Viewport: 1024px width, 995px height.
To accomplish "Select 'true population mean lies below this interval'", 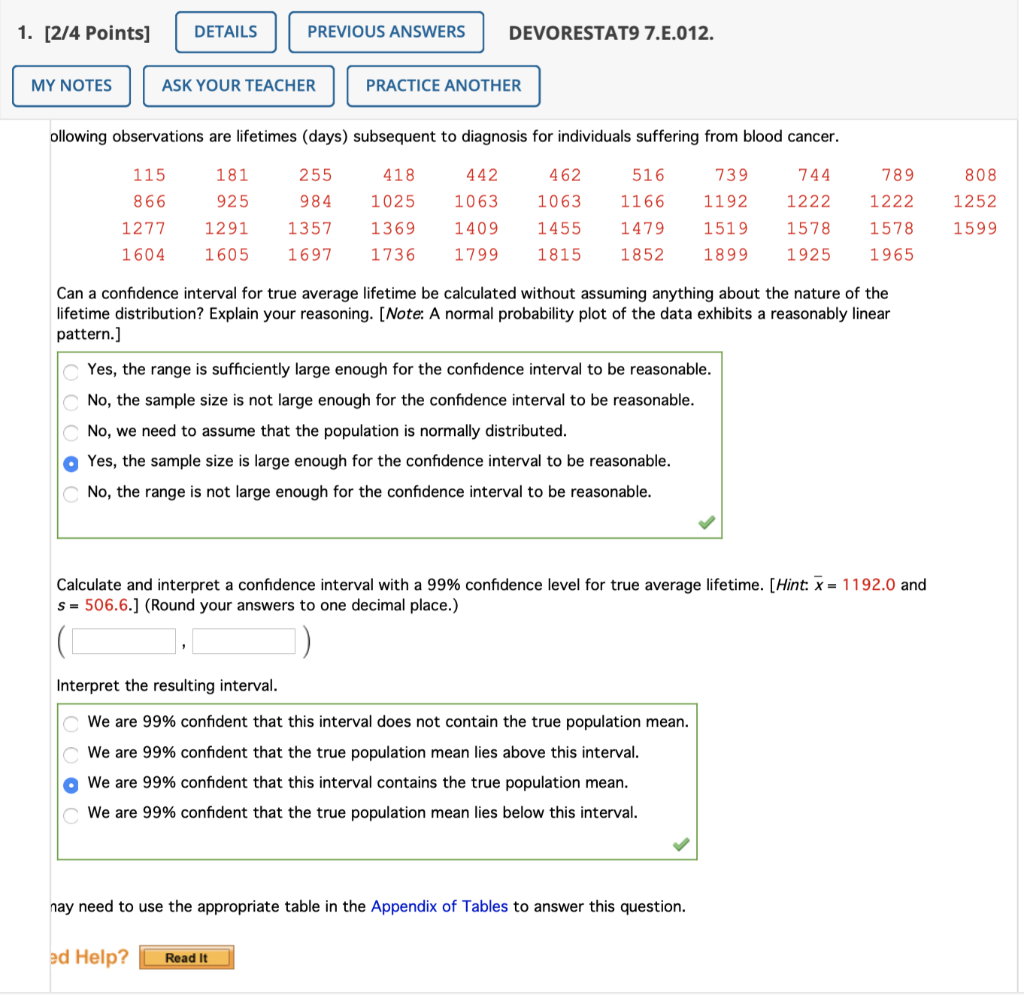I will coord(71,816).
